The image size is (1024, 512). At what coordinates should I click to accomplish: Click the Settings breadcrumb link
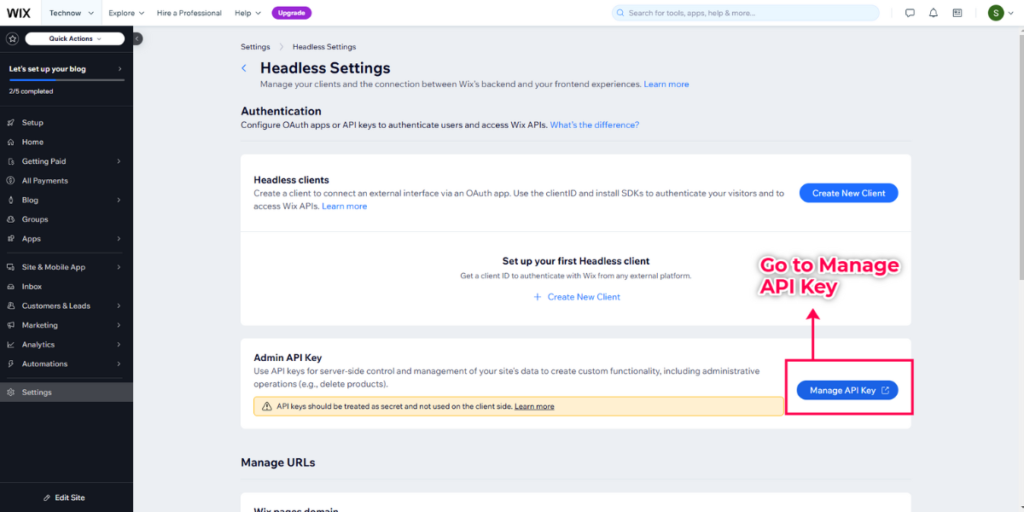pos(255,47)
